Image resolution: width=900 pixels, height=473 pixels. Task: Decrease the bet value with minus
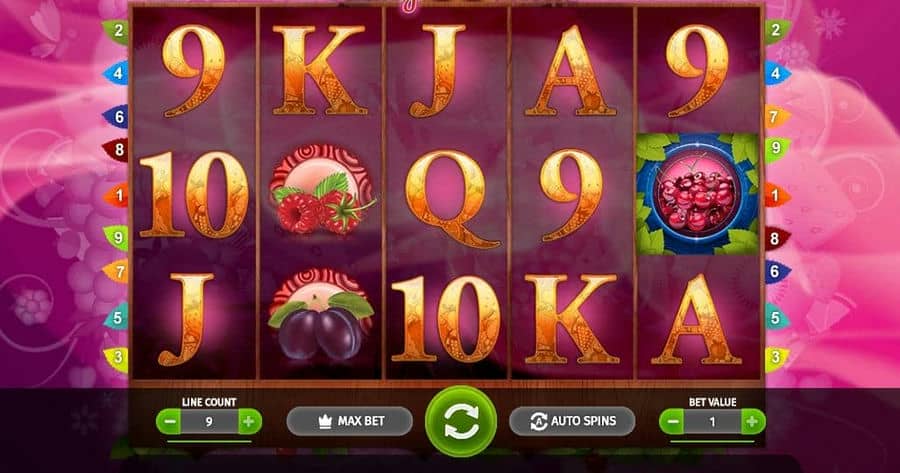tap(672, 422)
